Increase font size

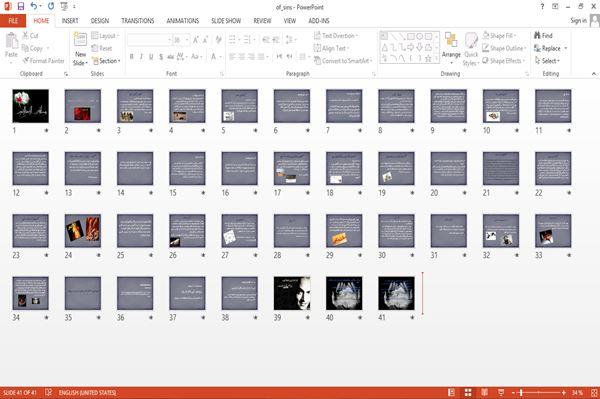pos(196,40)
